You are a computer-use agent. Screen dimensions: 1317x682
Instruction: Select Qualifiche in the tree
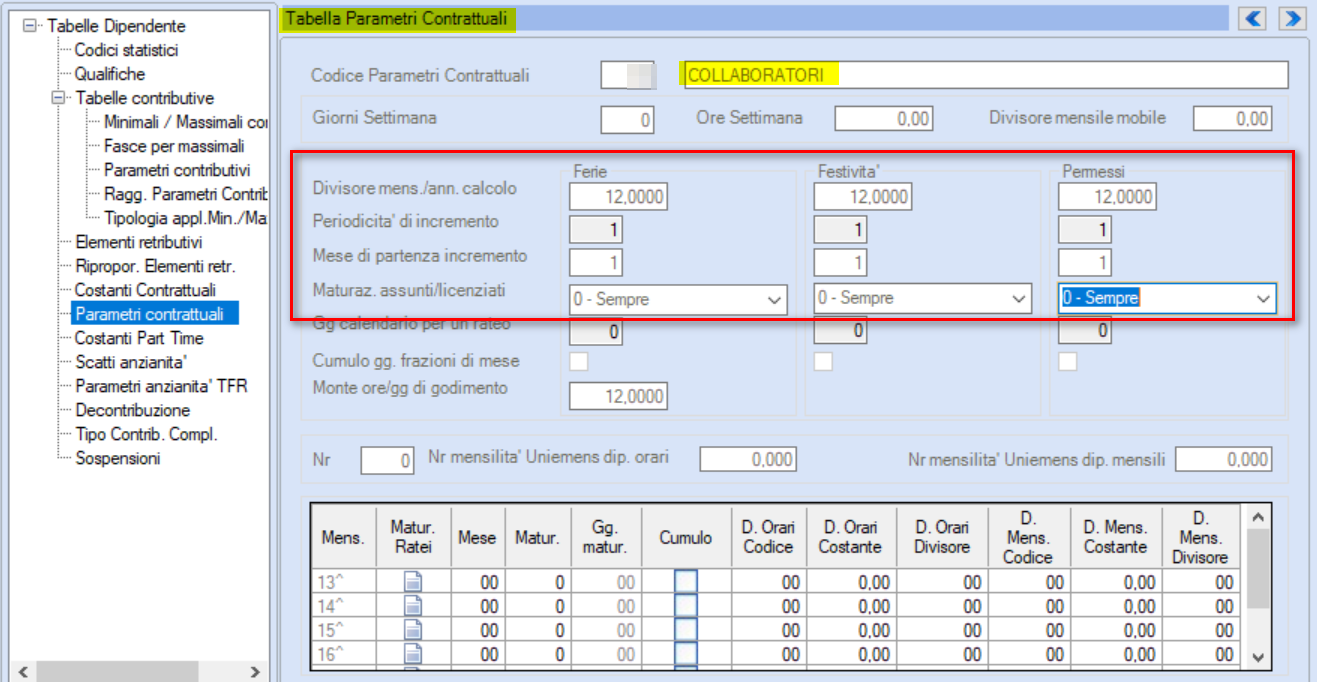pos(110,74)
